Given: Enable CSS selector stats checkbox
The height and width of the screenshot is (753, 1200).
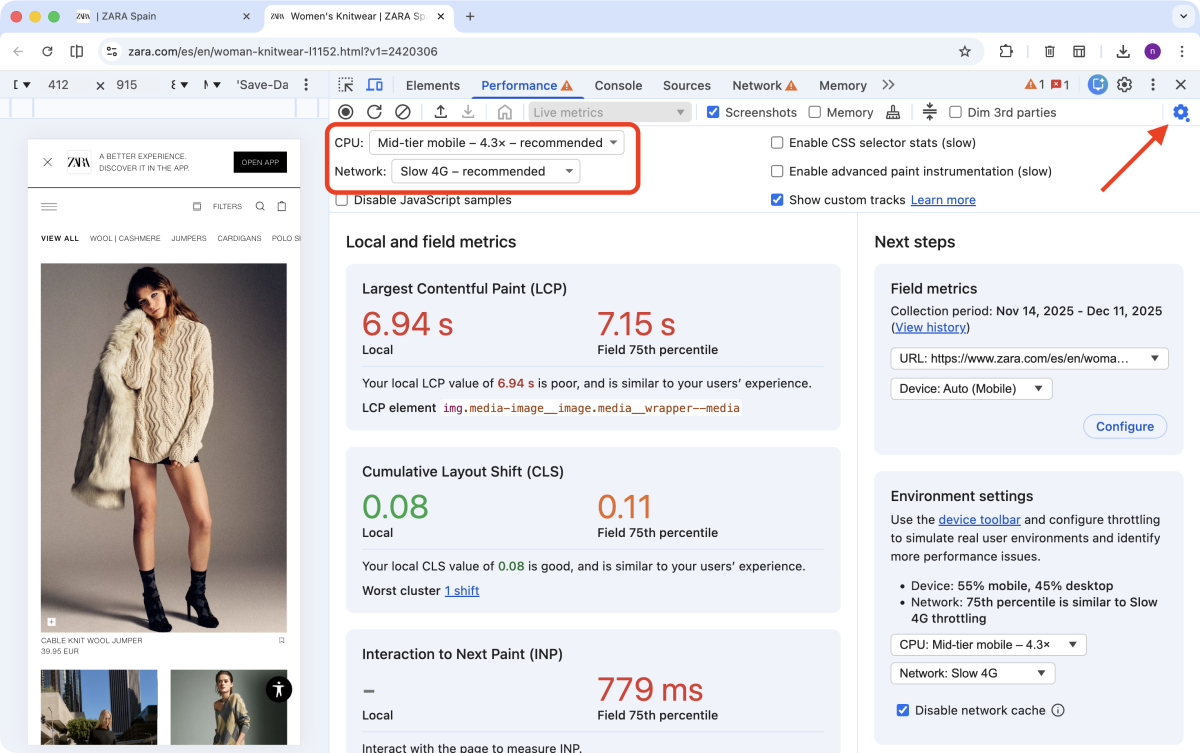Looking at the screenshot, I should (x=777, y=143).
